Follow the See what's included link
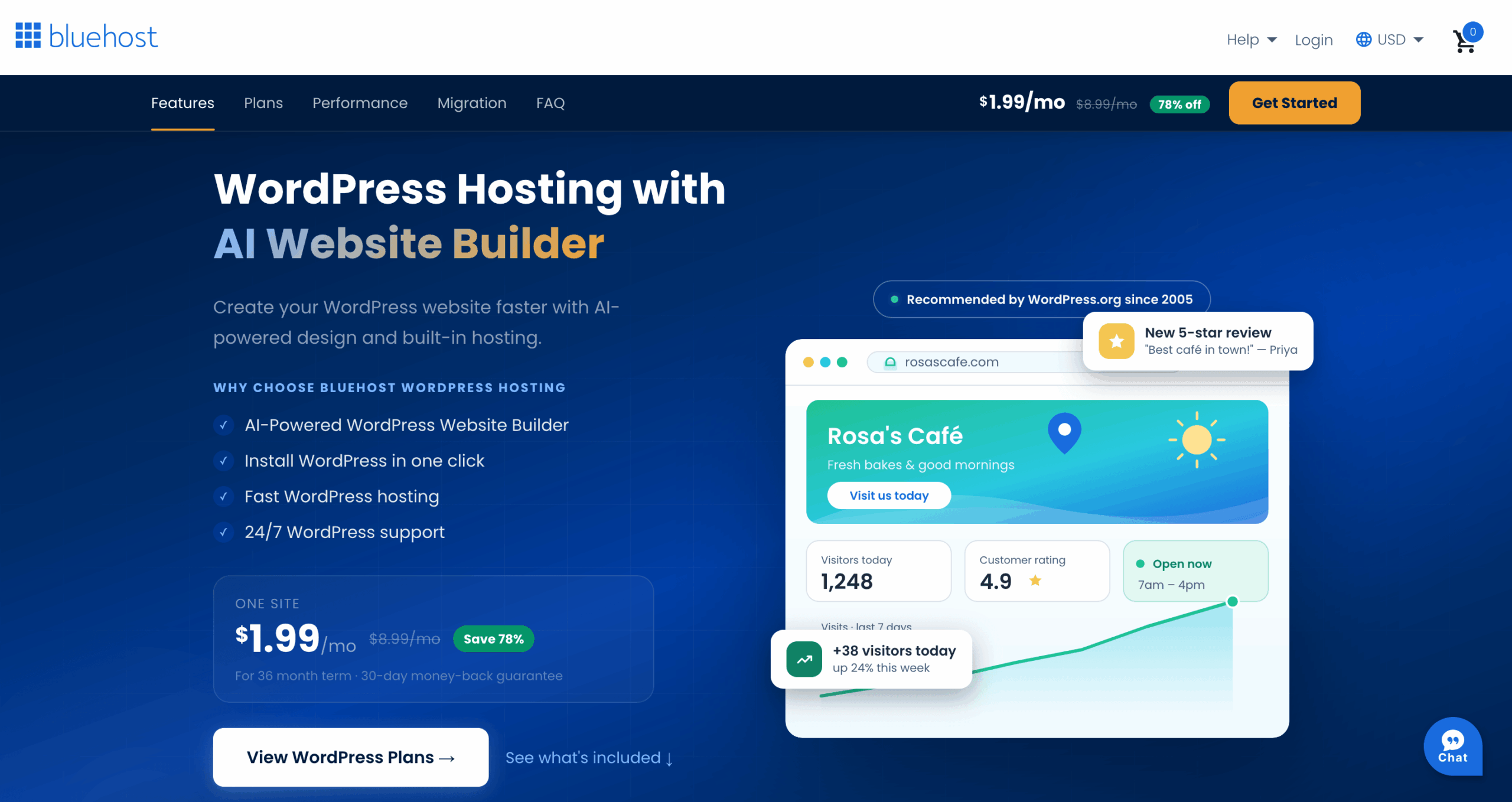 (589, 758)
